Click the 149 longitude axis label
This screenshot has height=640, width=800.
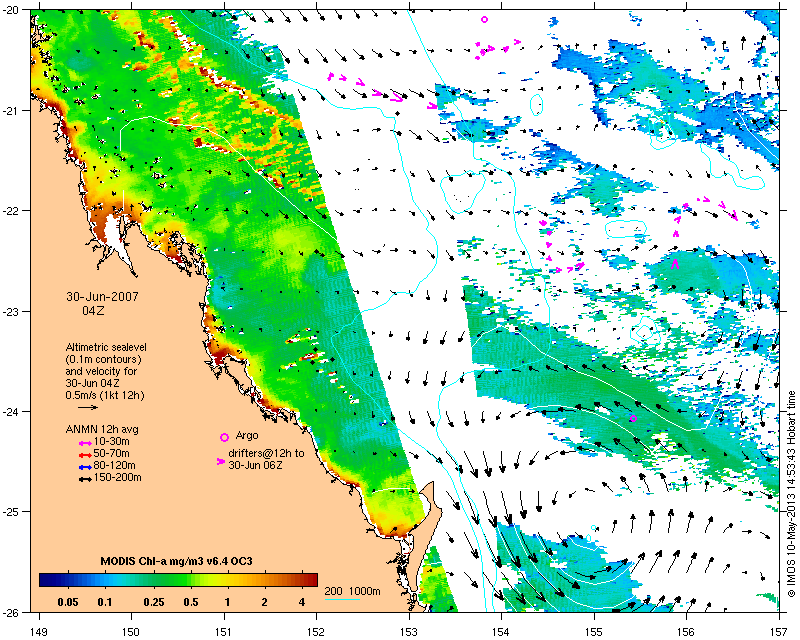39,632
